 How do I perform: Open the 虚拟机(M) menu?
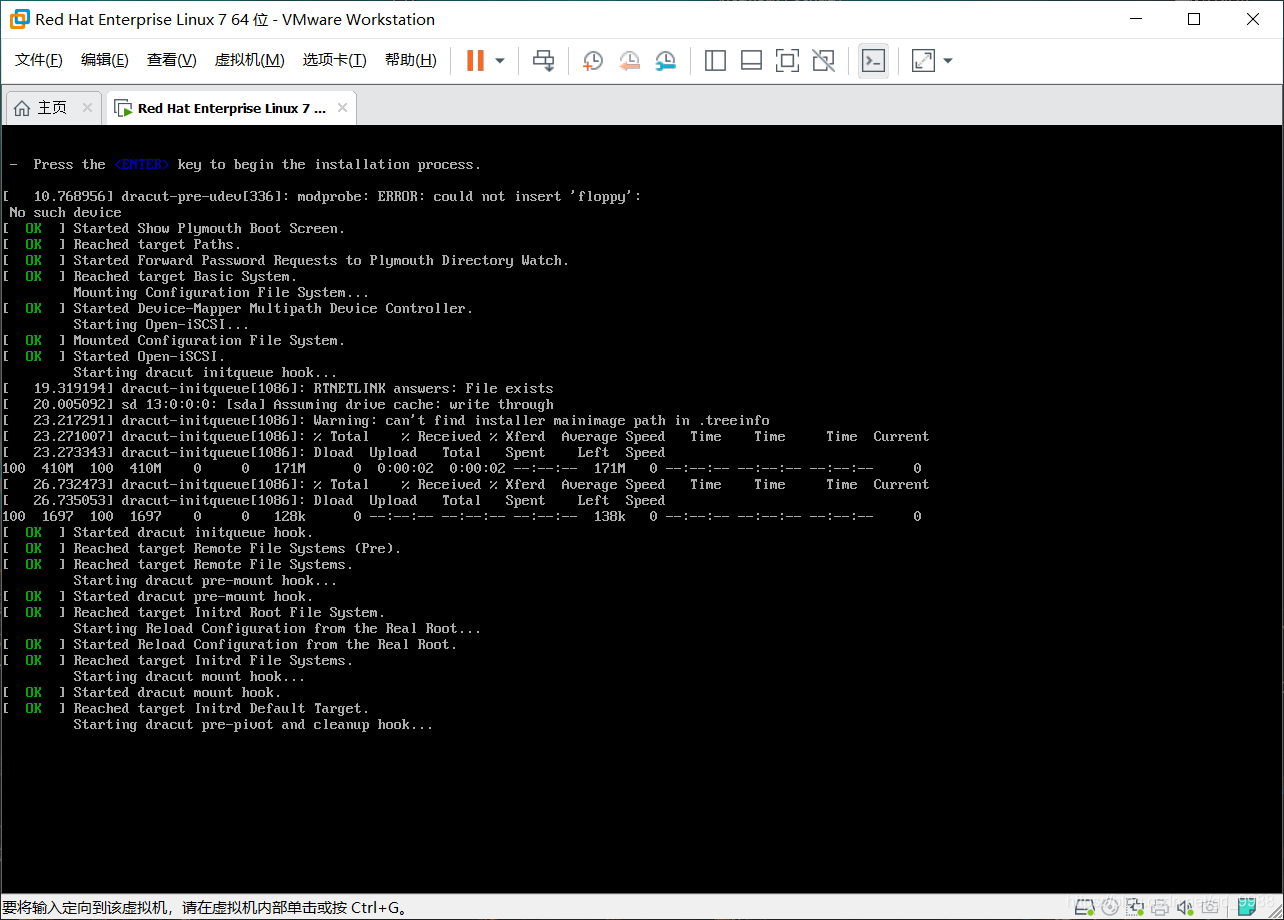coord(249,61)
